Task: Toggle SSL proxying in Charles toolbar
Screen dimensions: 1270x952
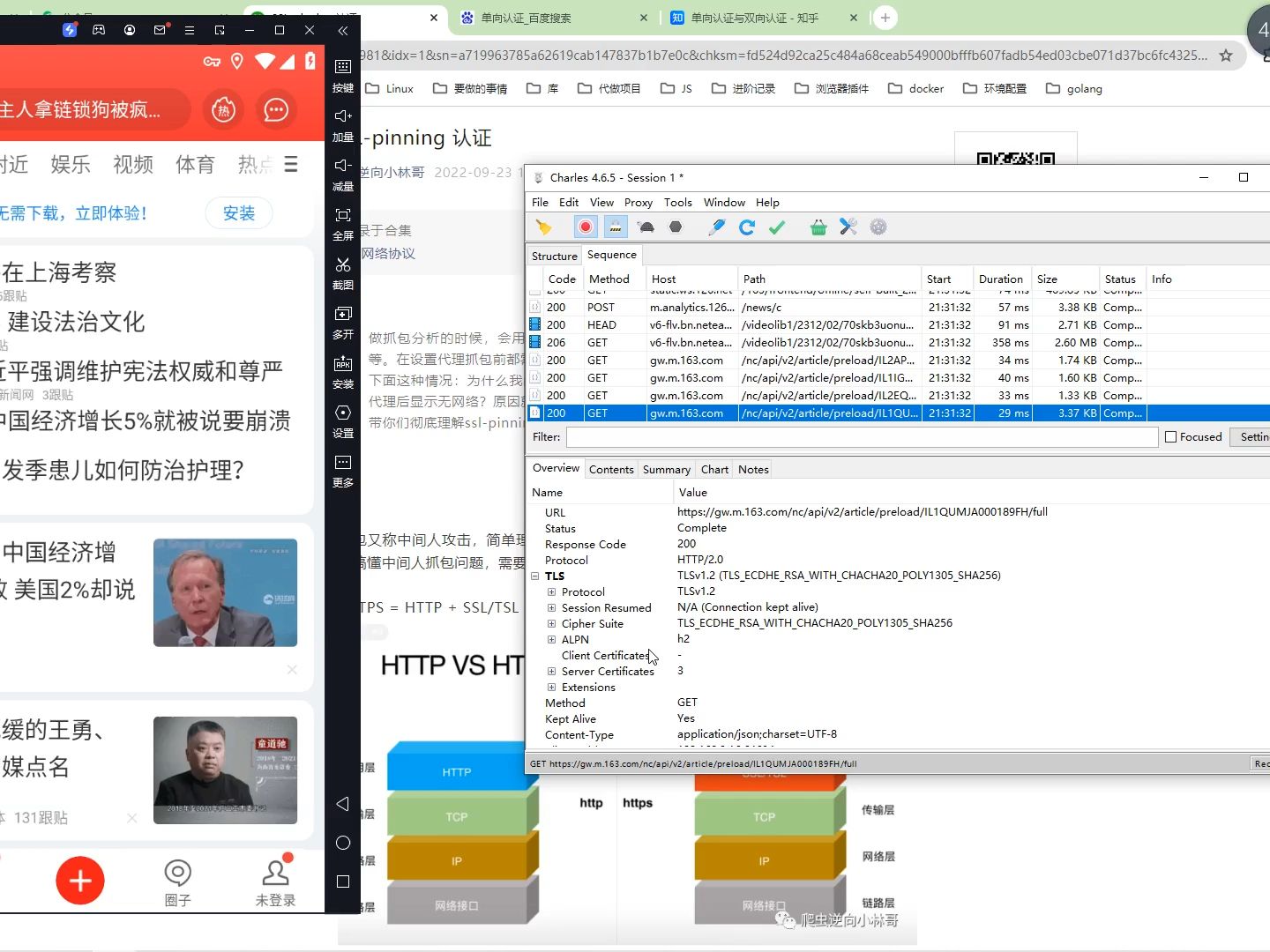Action: [x=616, y=227]
